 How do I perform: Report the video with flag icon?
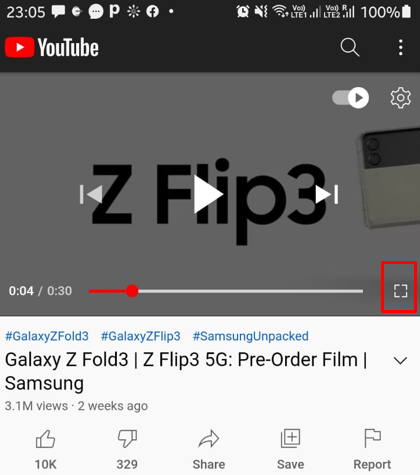(372, 449)
